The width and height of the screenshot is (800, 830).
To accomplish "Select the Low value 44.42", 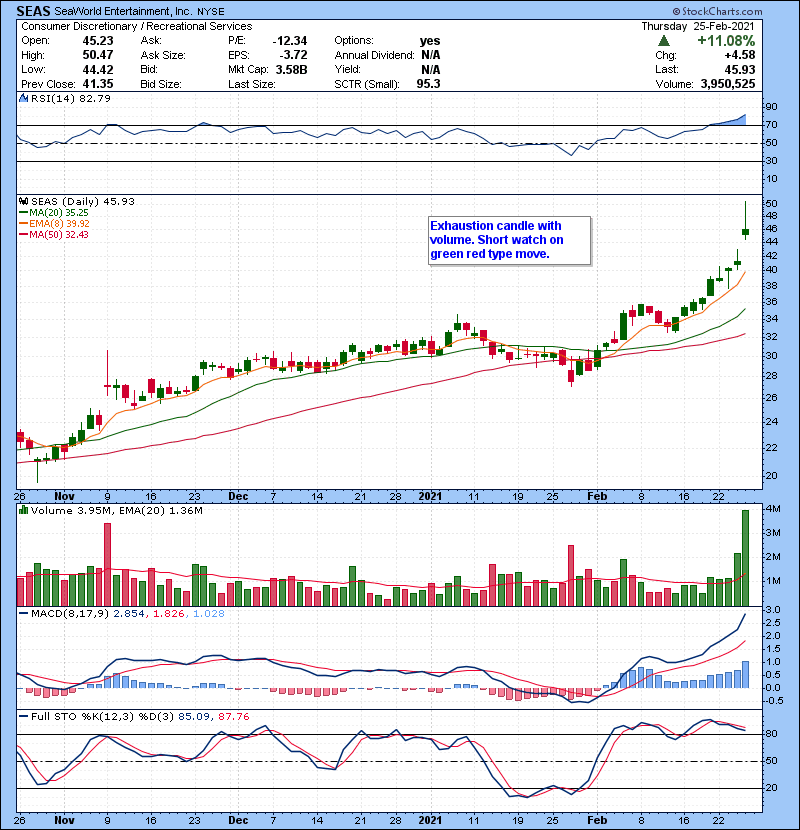I will [x=98, y=70].
